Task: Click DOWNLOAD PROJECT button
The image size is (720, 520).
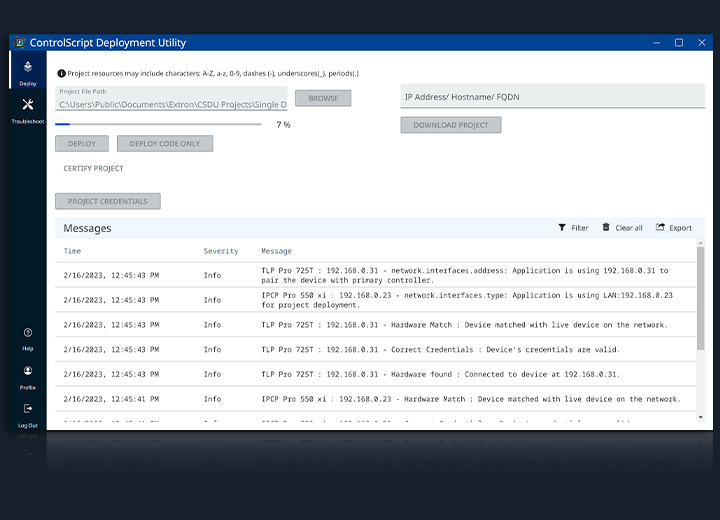Action: tap(451, 125)
